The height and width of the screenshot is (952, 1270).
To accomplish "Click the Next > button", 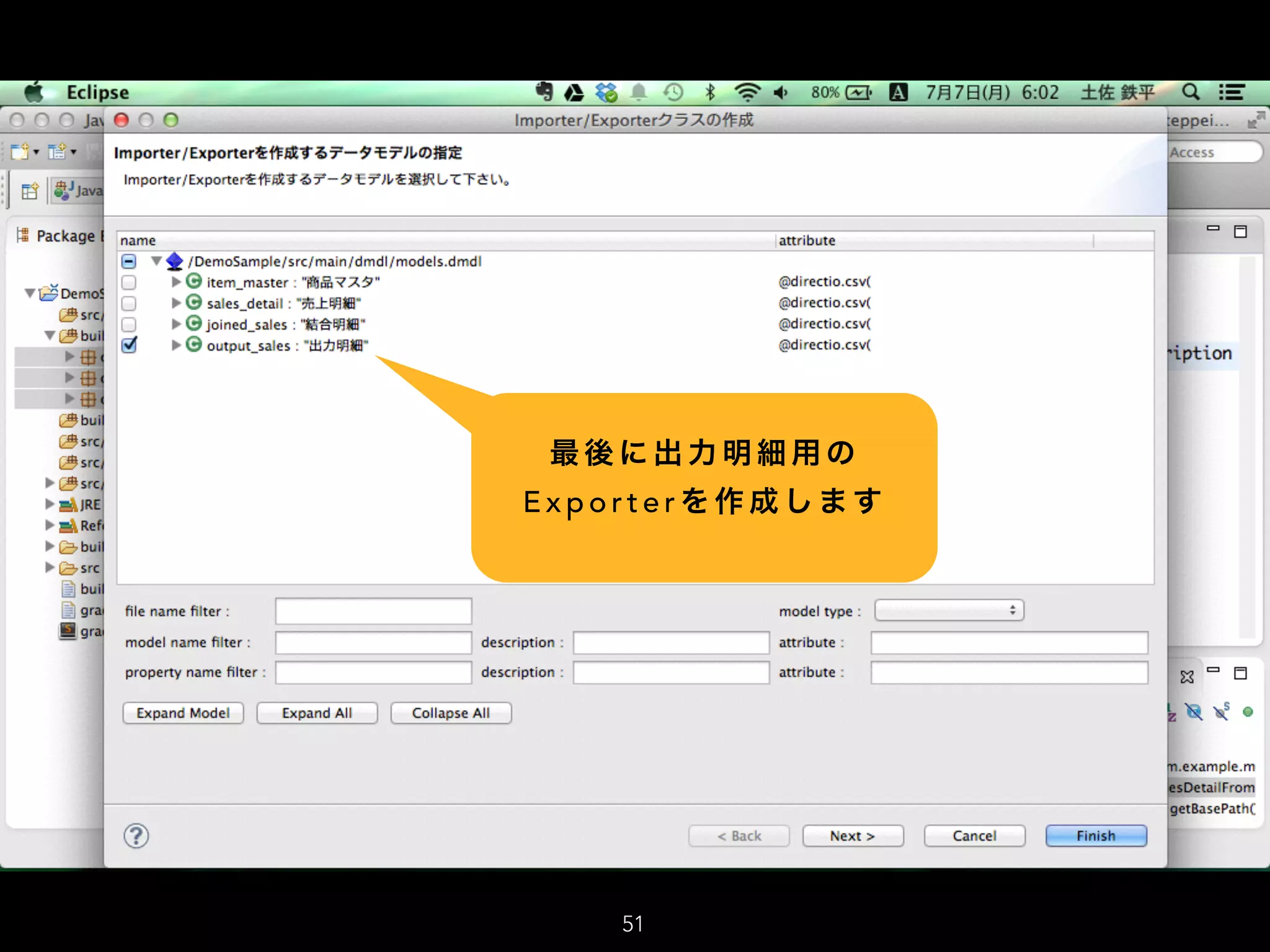I will click(853, 836).
